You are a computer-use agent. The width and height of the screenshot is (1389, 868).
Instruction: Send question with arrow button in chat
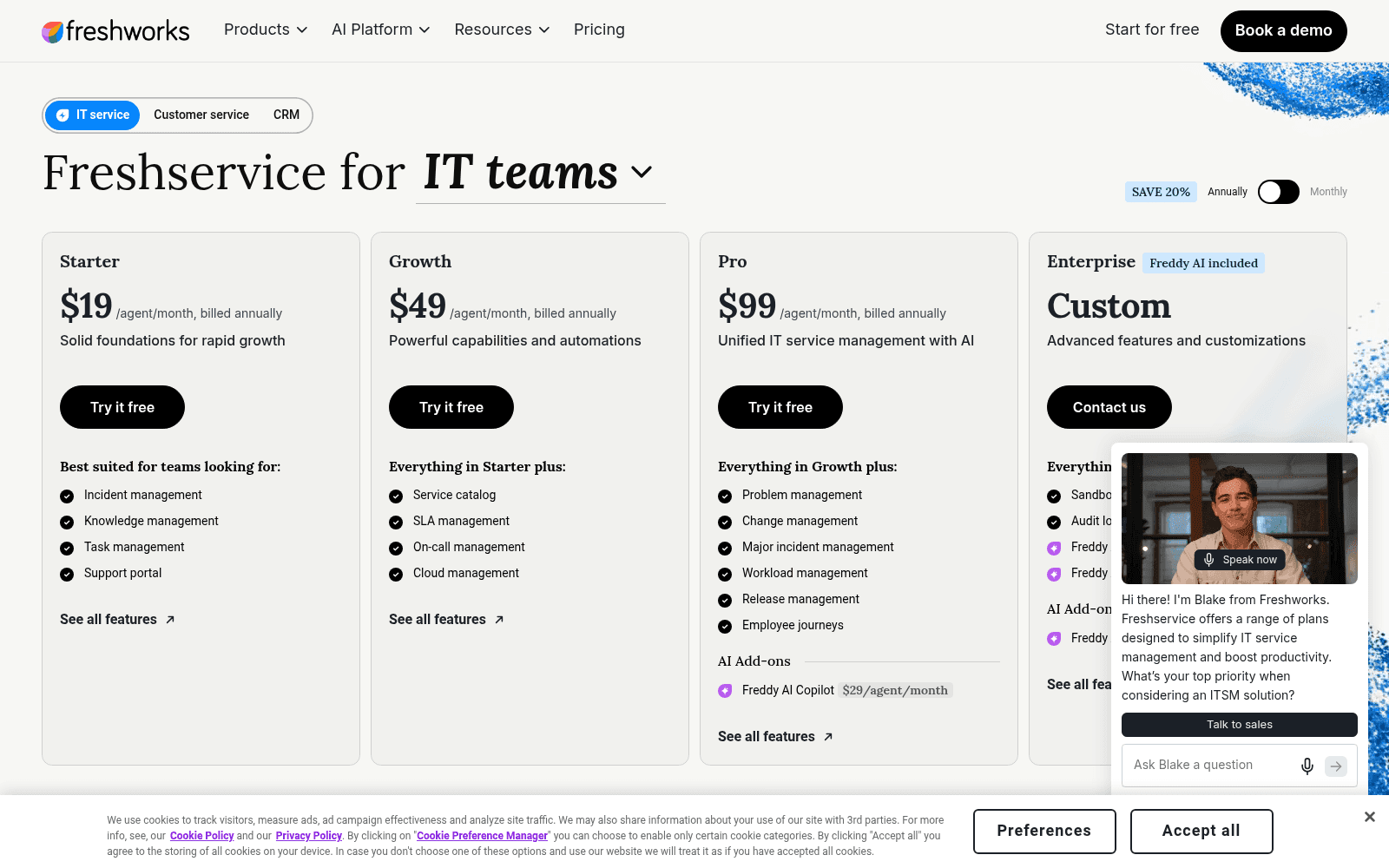(x=1336, y=766)
